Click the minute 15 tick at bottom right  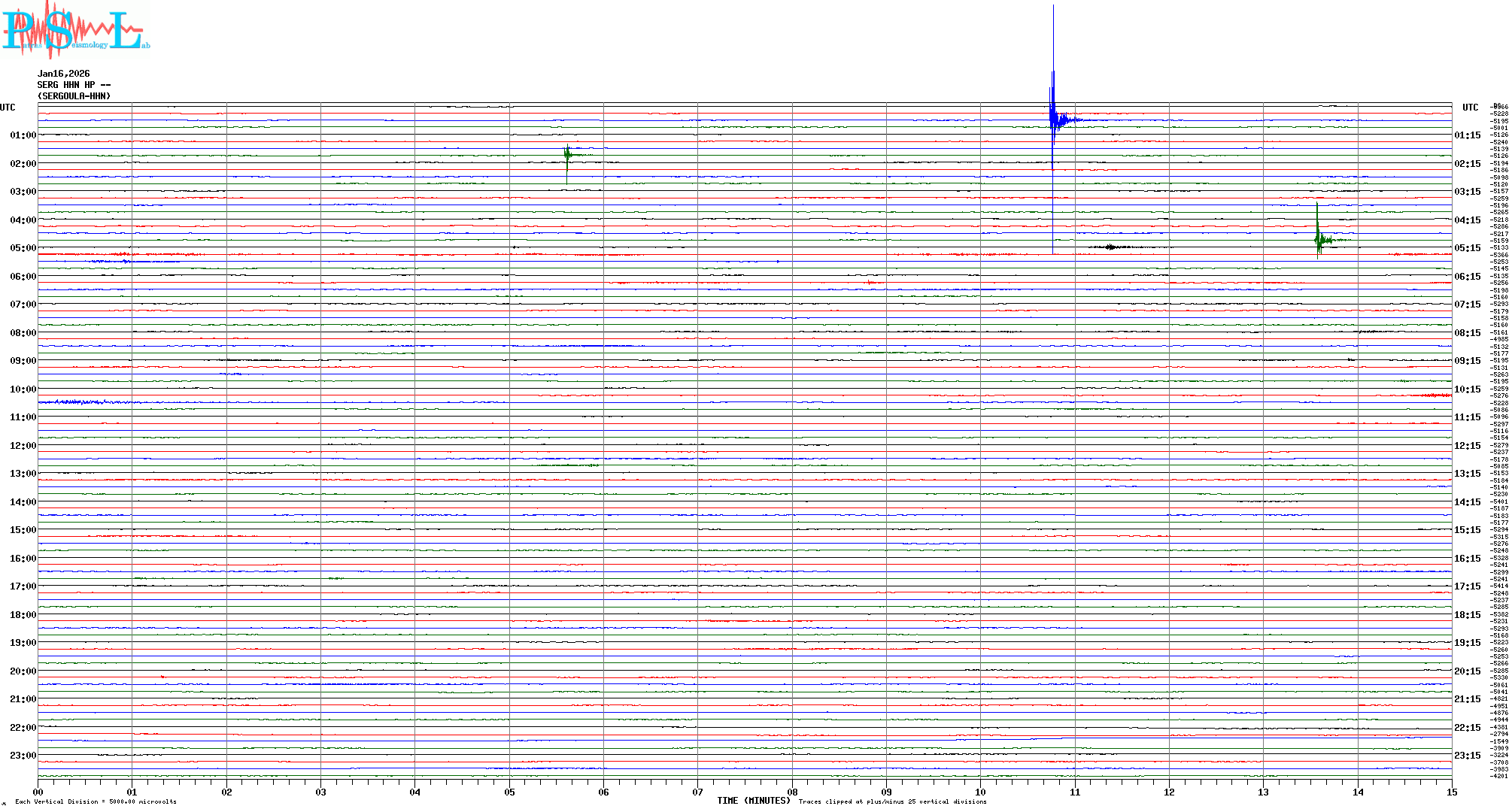(x=1451, y=792)
